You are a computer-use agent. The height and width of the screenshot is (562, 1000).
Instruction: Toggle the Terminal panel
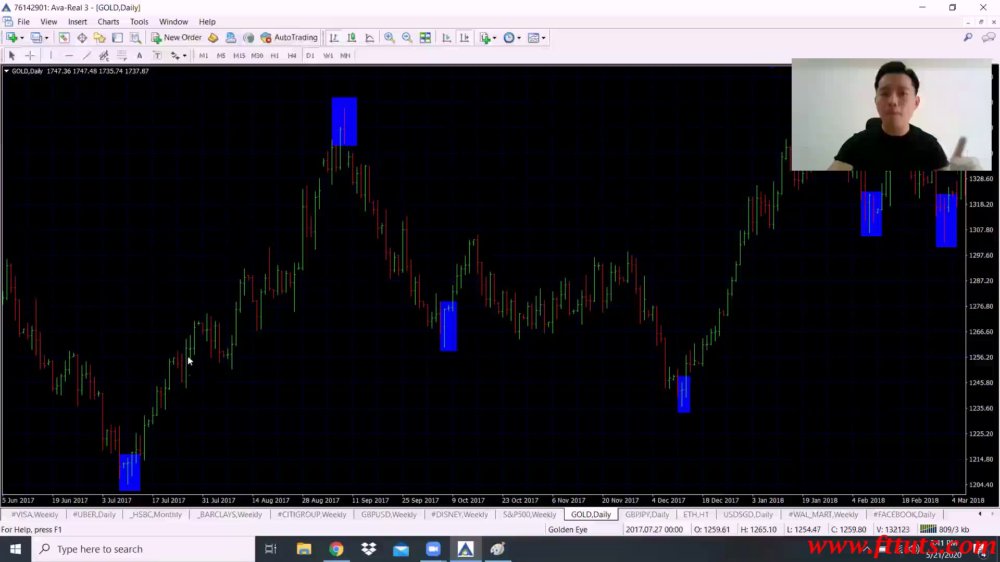pos(117,38)
